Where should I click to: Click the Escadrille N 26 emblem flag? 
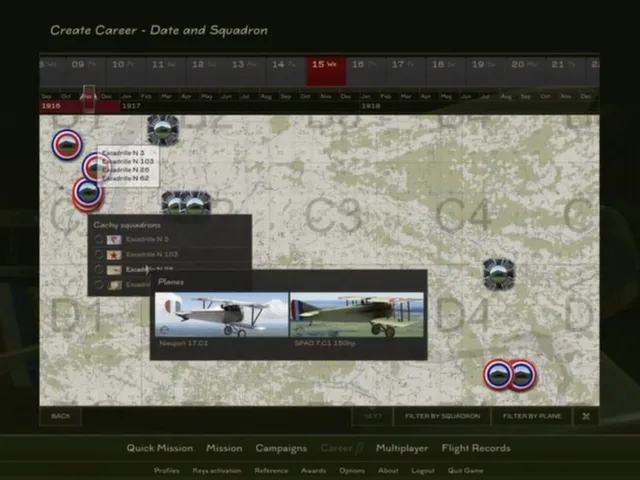[114, 270]
